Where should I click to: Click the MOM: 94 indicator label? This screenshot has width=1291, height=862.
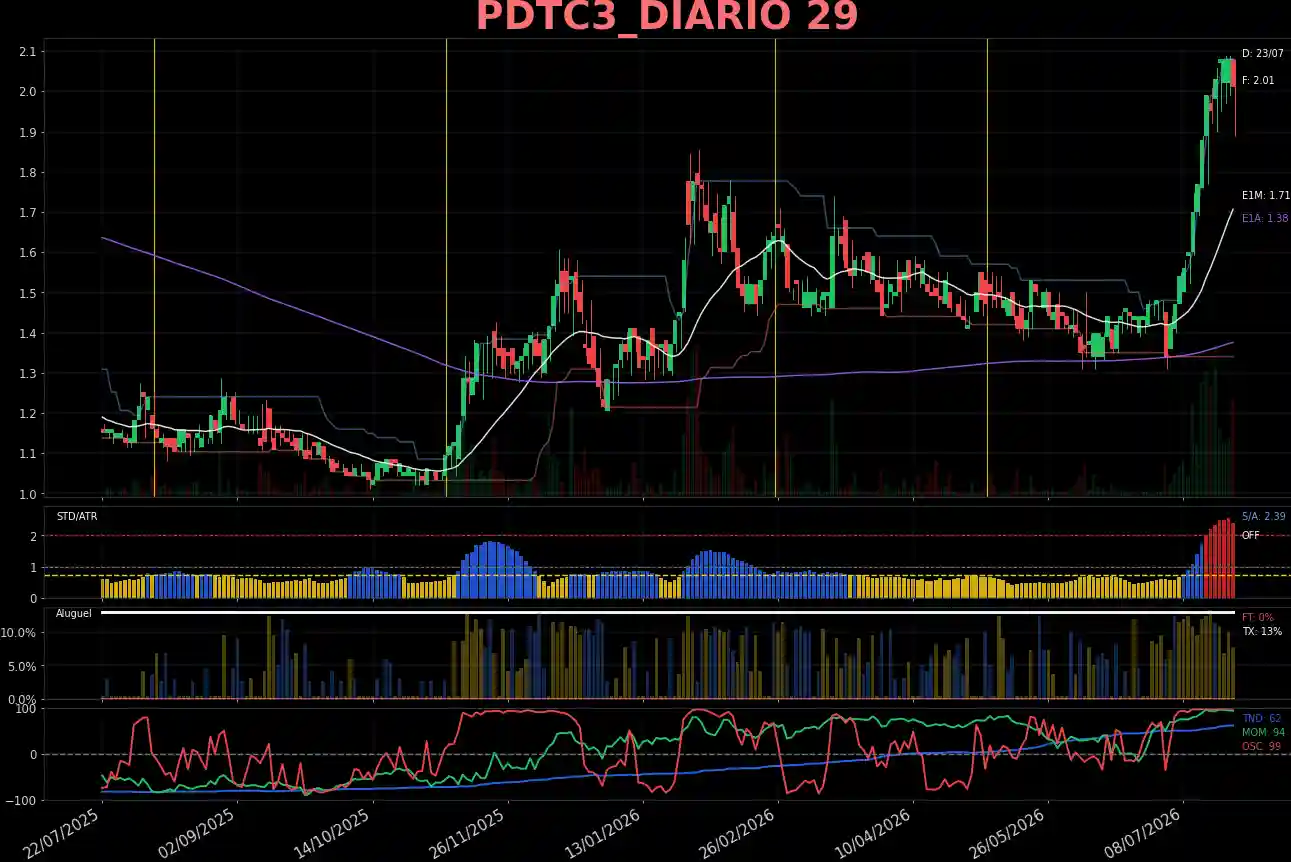(x=1264, y=732)
